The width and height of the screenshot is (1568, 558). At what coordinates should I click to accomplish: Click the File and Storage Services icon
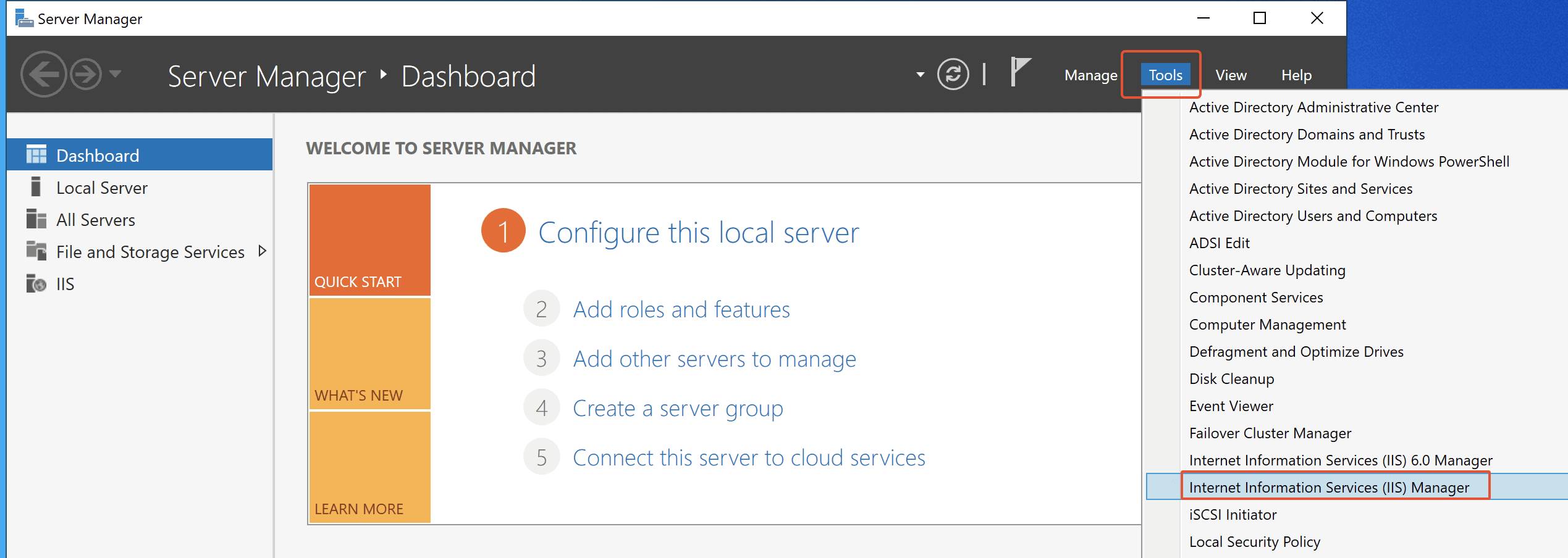pyautogui.click(x=36, y=251)
